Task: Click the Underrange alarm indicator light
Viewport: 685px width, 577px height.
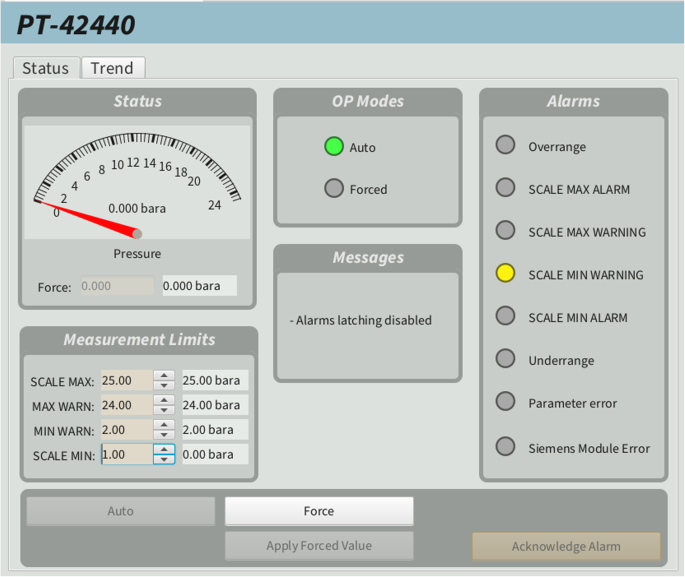Action: (506, 359)
